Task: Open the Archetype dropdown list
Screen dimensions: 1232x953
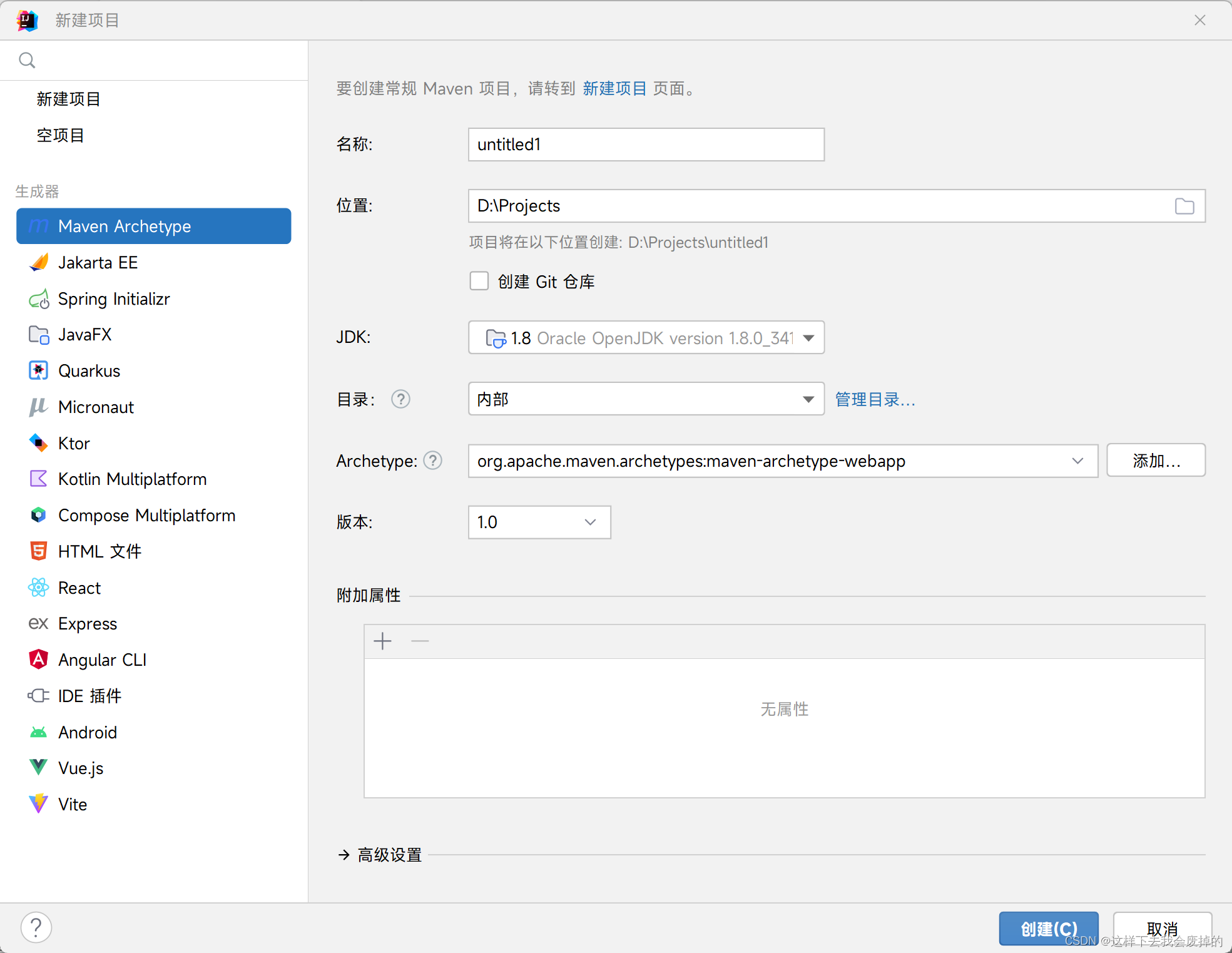Action: pos(1077,461)
